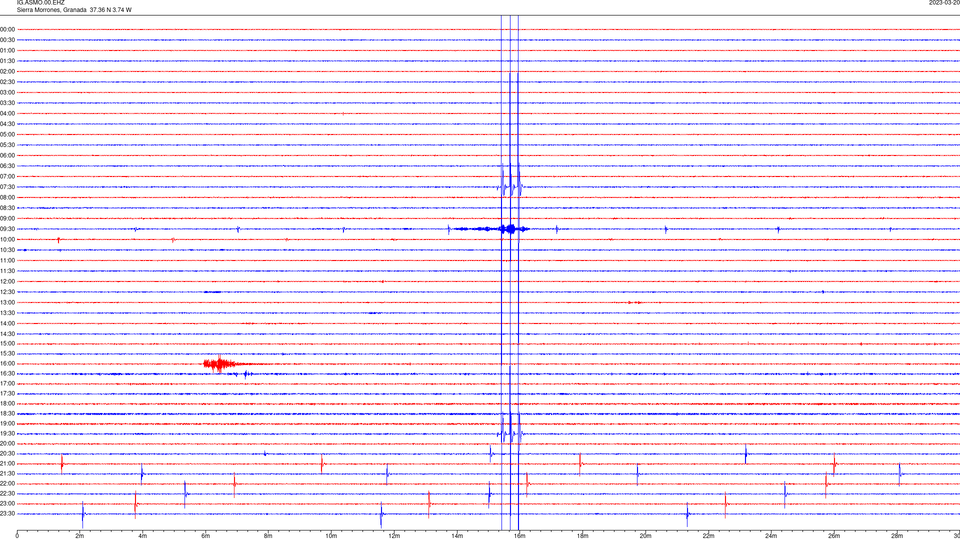Select the 09:00 trace time label
This screenshot has height=540, width=960.
point(7,219)
